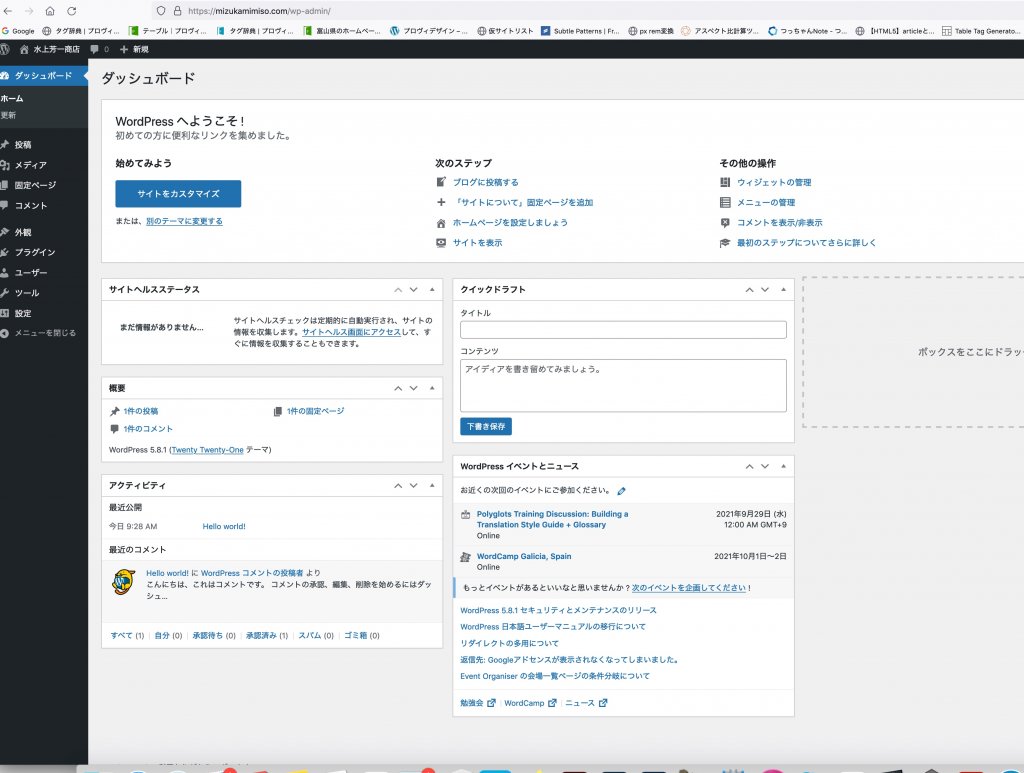Click the ウィジェットの管理 link
1024x773 pixels.
coord(773,183)
